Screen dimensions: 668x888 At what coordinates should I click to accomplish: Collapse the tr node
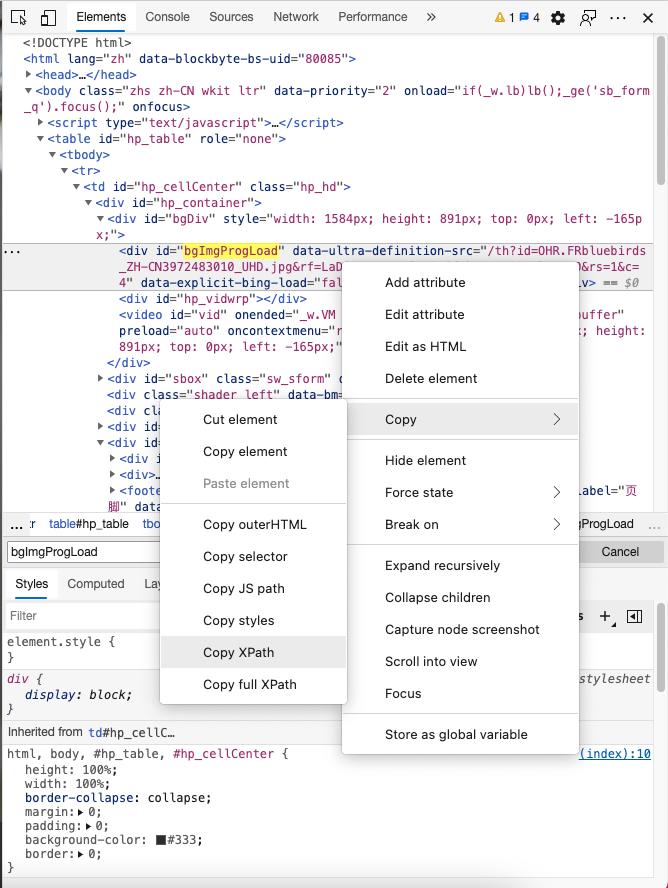coord(64,170)
